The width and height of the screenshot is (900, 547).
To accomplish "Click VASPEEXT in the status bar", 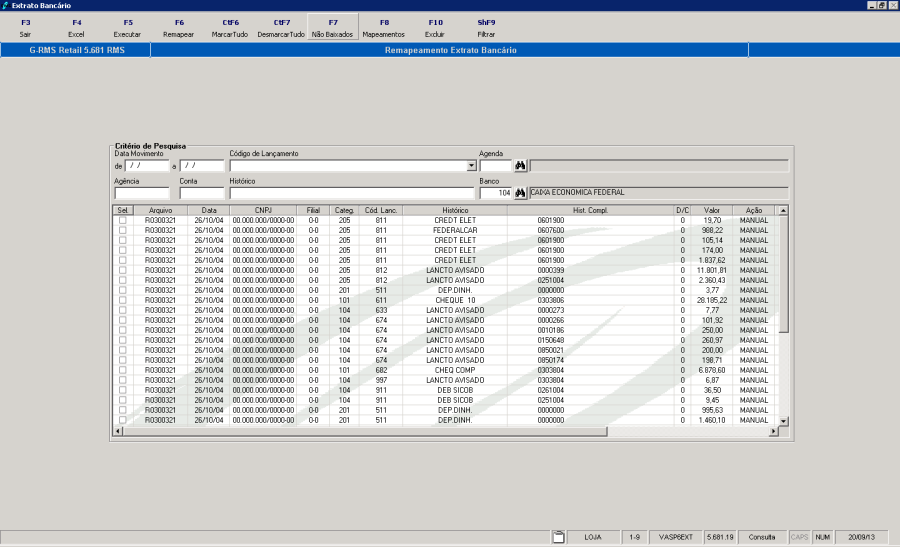I will 676,537.
